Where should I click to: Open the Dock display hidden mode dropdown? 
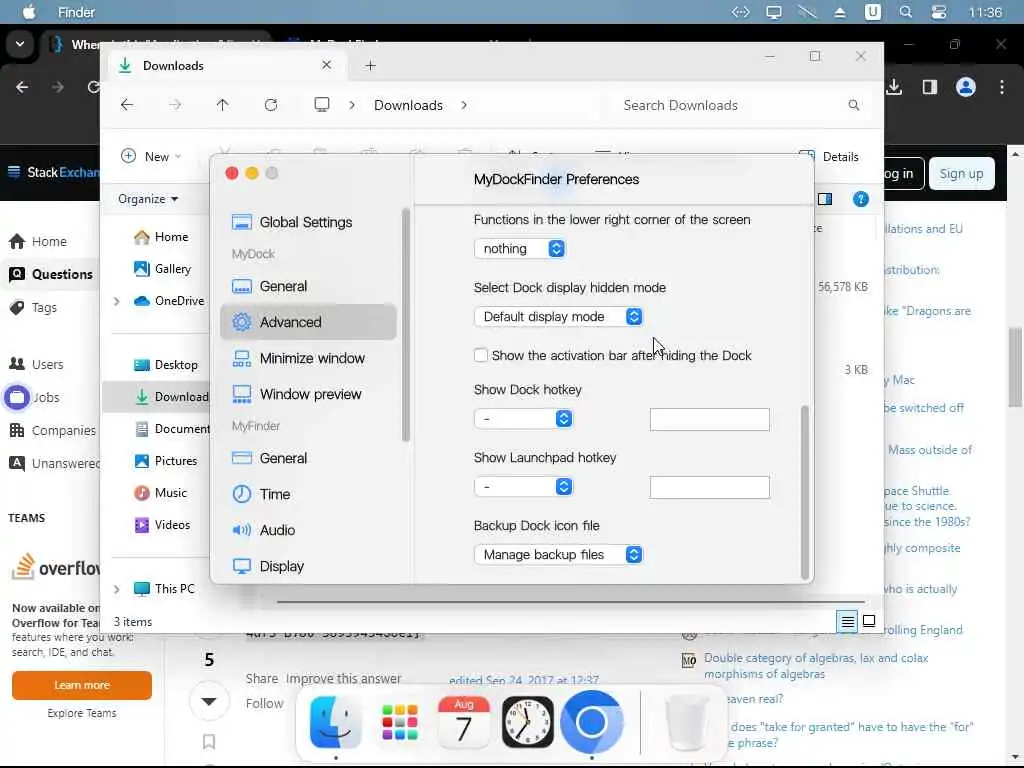[x=559, y=317]
